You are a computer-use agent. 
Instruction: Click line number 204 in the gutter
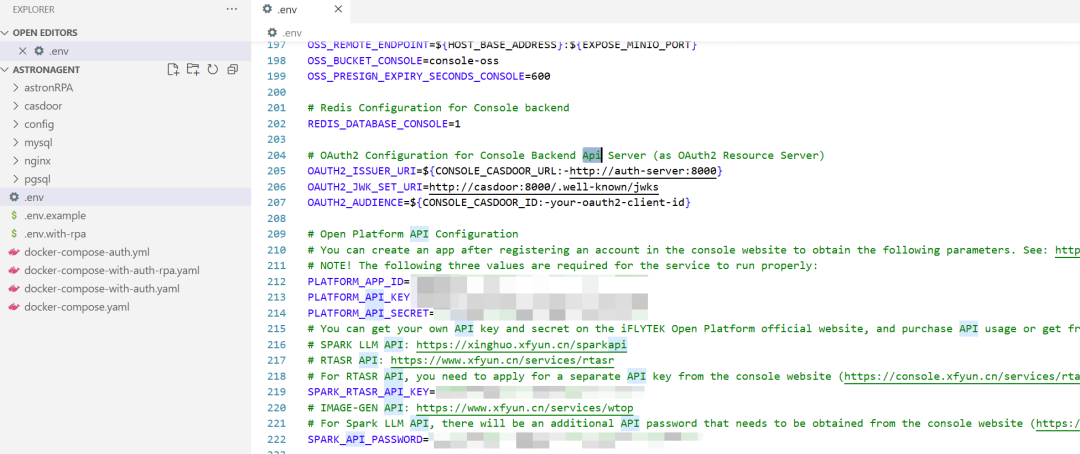276,155
